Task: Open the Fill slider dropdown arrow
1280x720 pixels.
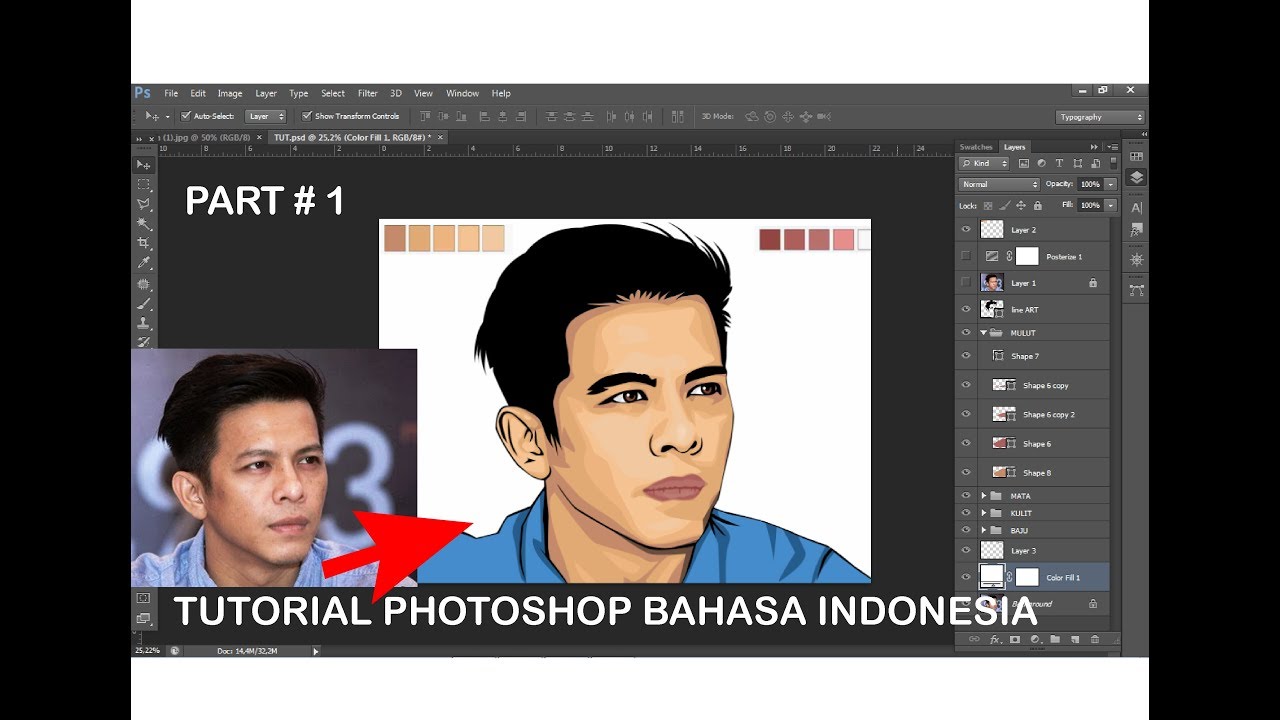Action: point(1110,205)
